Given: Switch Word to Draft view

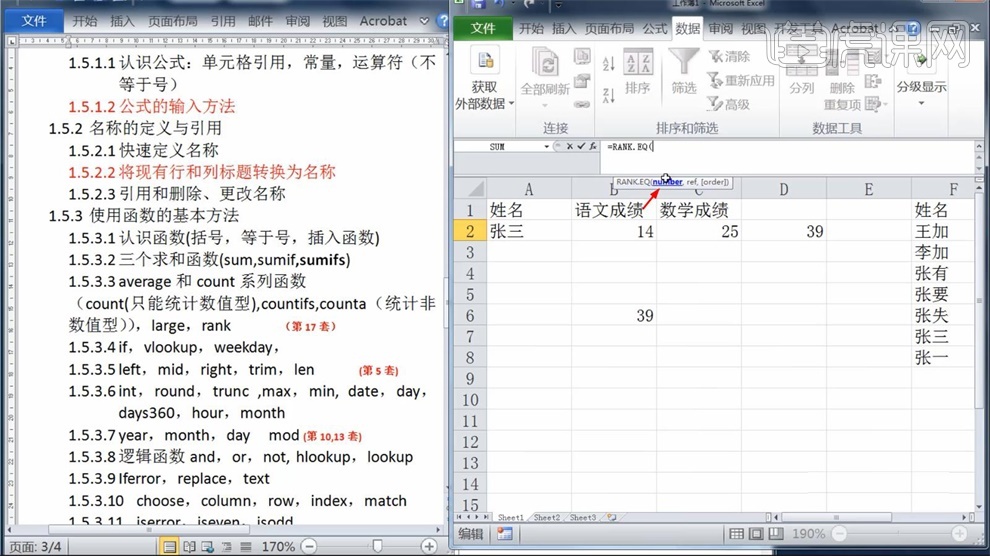Looking at the screenshot, I should [246, 547].
